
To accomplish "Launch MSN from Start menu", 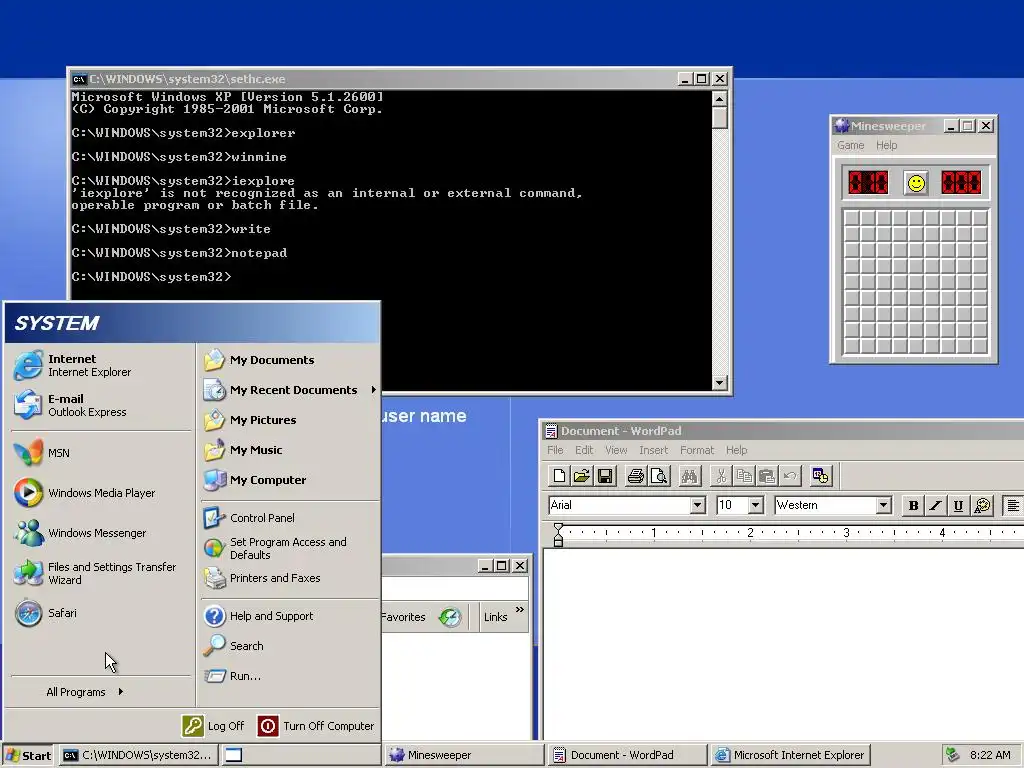I will (101, 453).
